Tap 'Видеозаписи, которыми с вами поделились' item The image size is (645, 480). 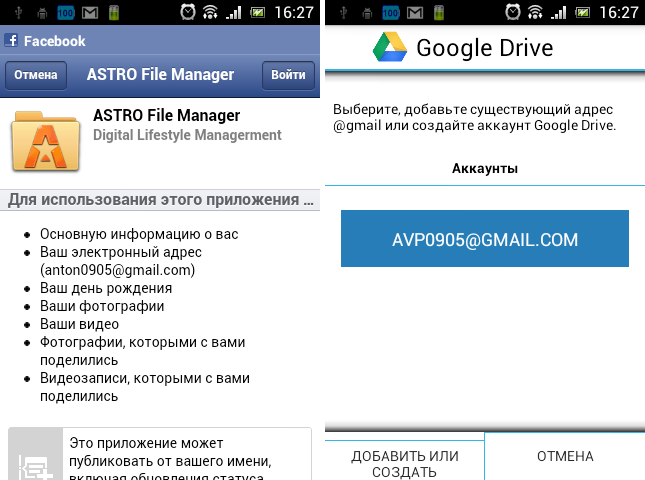(145, 387)
